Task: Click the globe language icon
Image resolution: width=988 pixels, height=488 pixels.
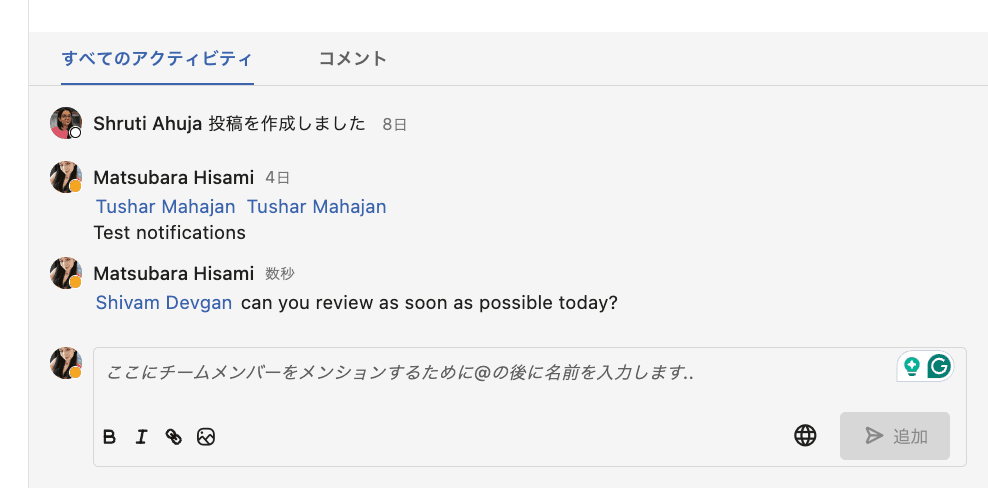Action: [805, 435]
